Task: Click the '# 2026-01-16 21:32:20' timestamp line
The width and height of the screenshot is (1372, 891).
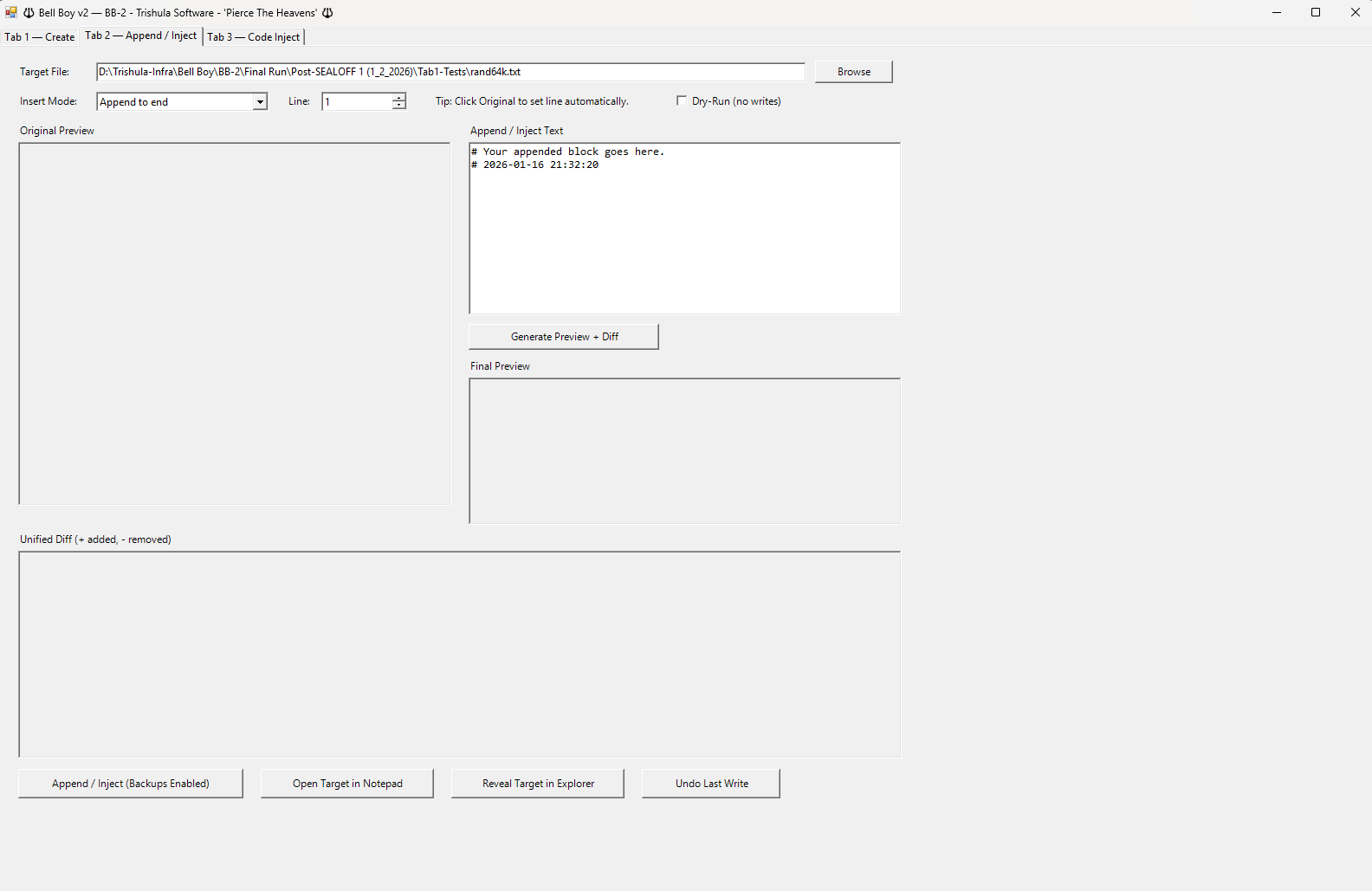Action: (x=534, y=165)
